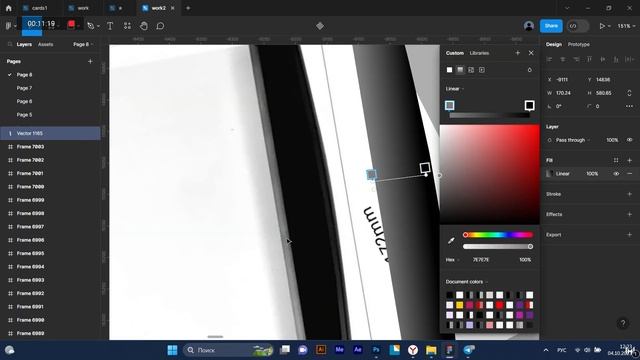
Task: Open the zoom level dropdown
Action: pos(626,26)
